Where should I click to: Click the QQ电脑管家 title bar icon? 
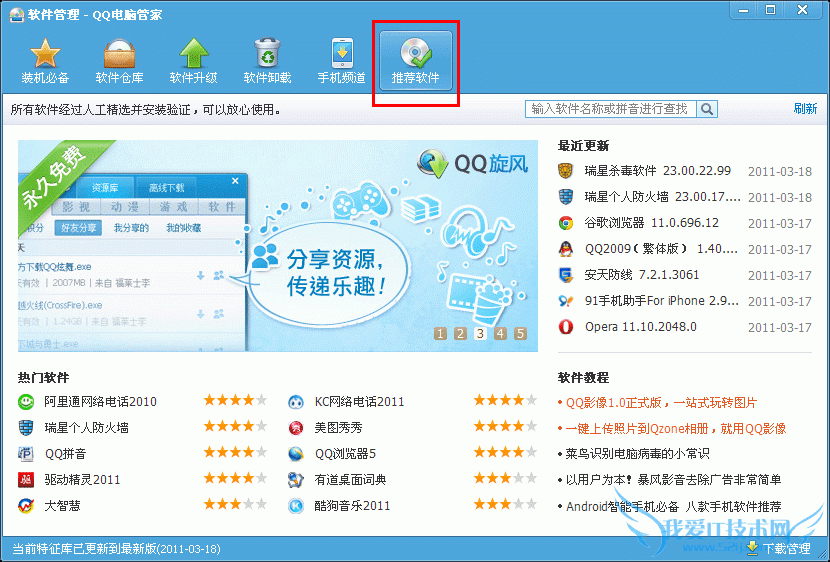pos(17,14)
